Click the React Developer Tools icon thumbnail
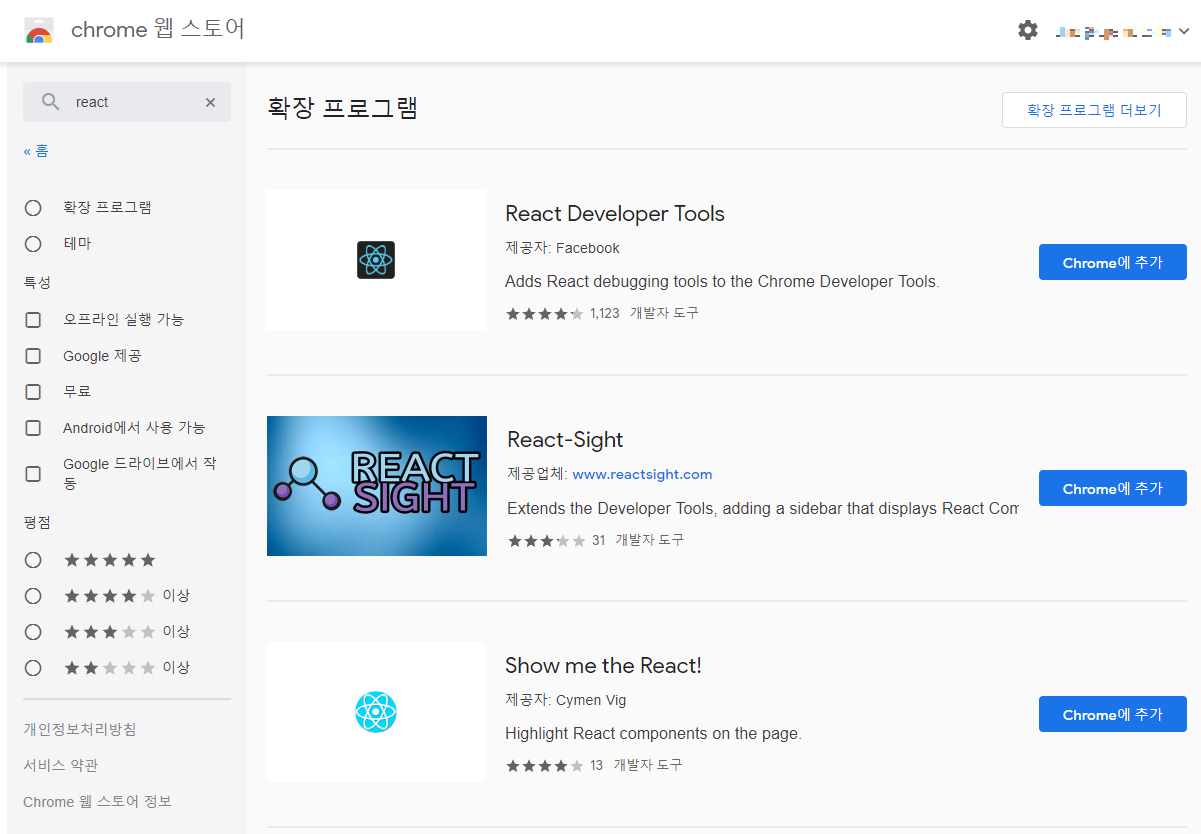 tap(376, 260)
